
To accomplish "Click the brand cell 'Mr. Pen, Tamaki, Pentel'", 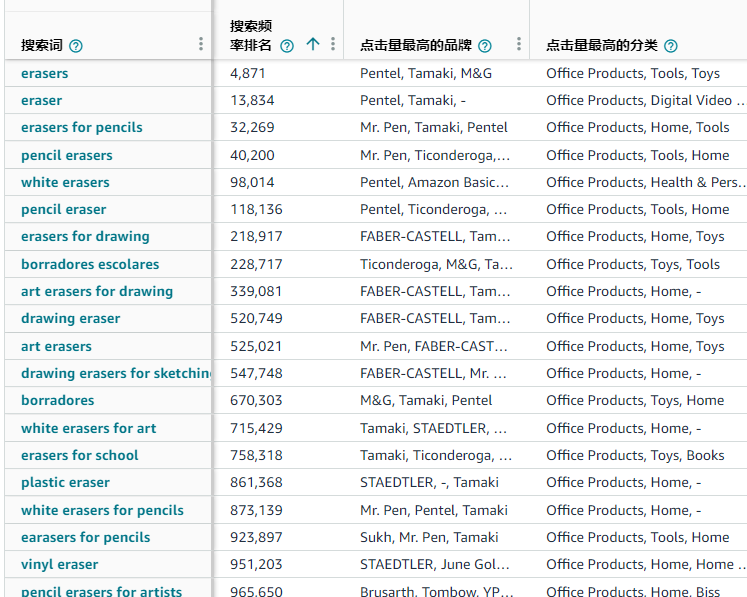I will (x=434, y=127).
